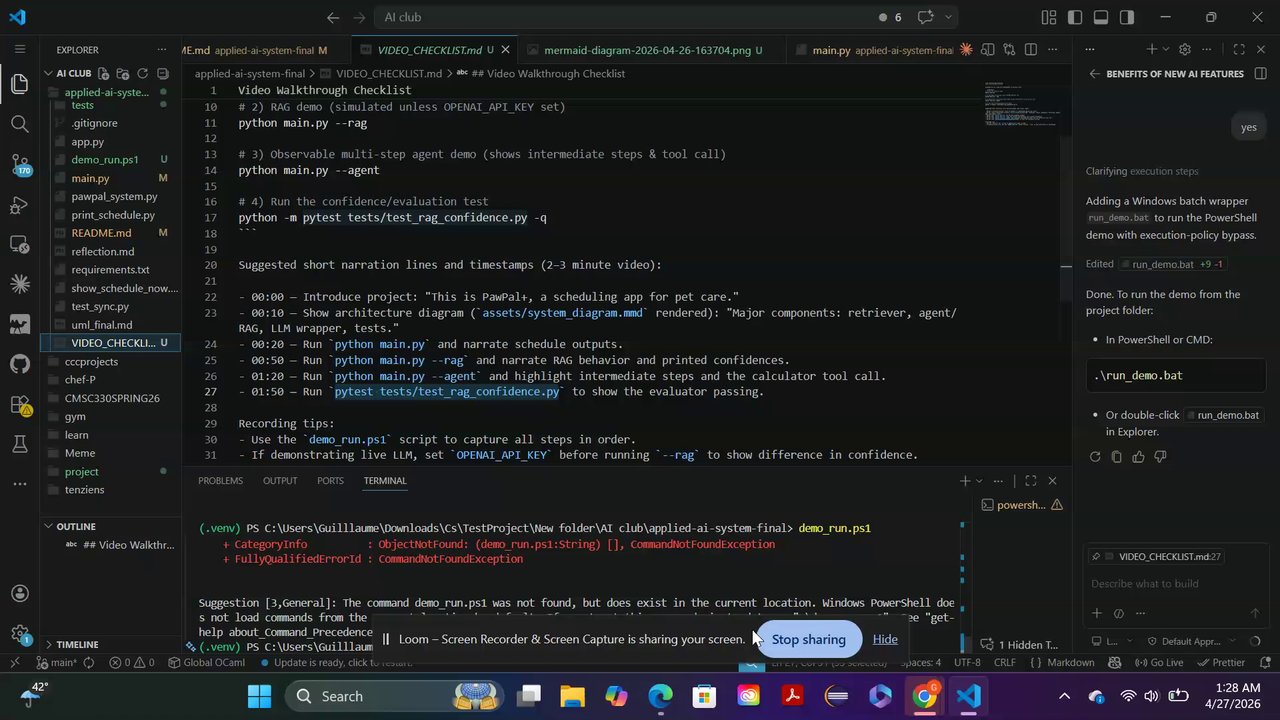The height and width of the screenshot is (720, 1280).
Task: Select the TERMINAL panel tab
Action: coord(385,481)
